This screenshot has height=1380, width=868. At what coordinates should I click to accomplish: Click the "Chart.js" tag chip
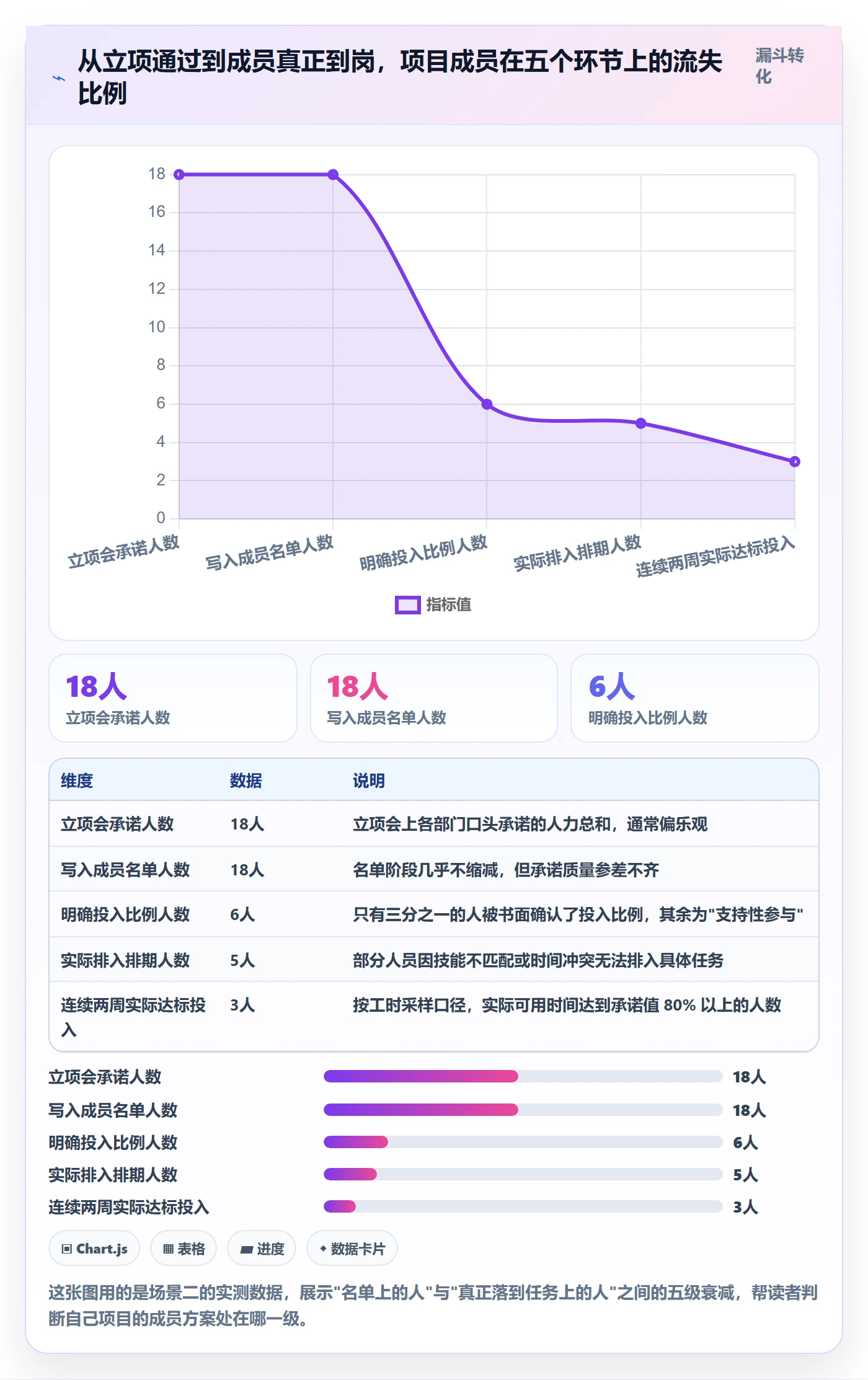pos(94,1249)
